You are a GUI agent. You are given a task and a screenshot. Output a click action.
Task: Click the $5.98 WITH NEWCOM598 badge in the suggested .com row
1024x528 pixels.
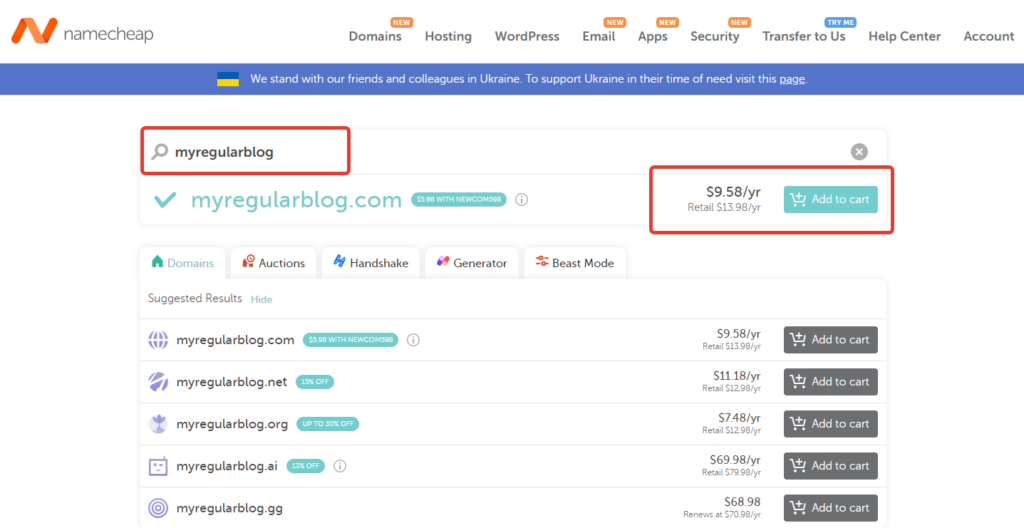pos(351,340)
